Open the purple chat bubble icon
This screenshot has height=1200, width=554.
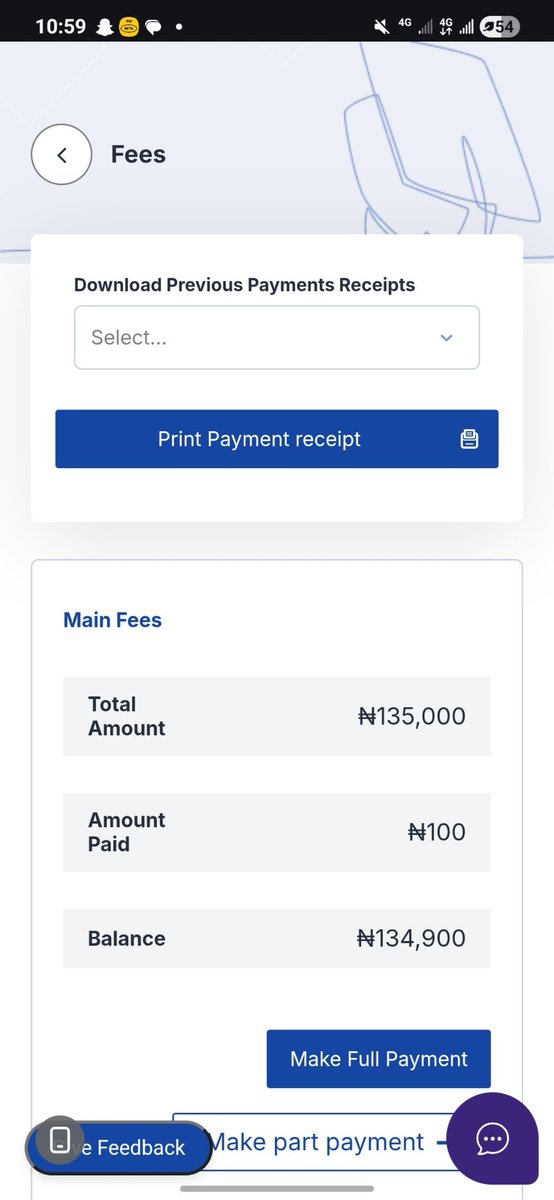[493, 1139]
